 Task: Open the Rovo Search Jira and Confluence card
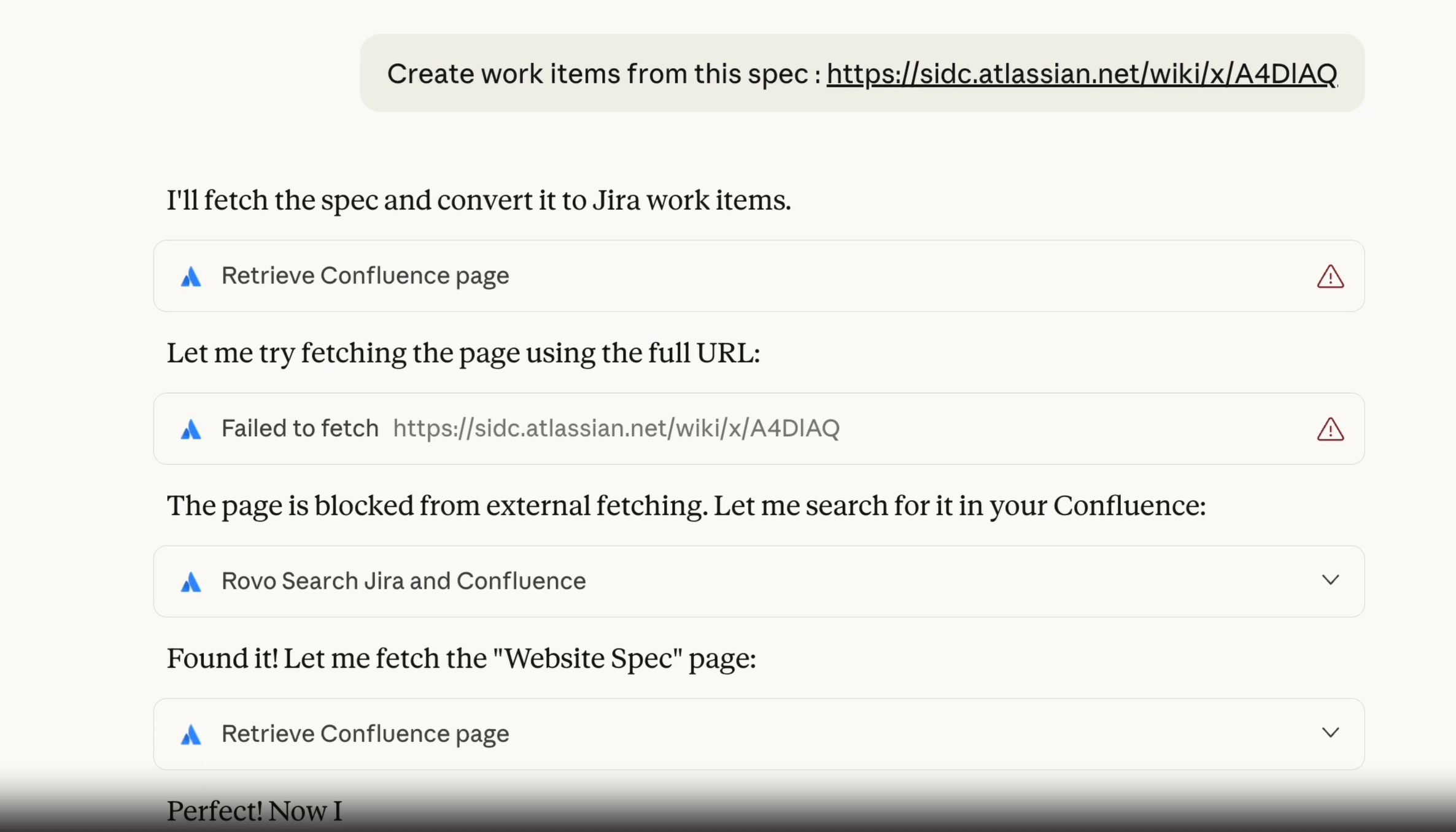(759, 581)
